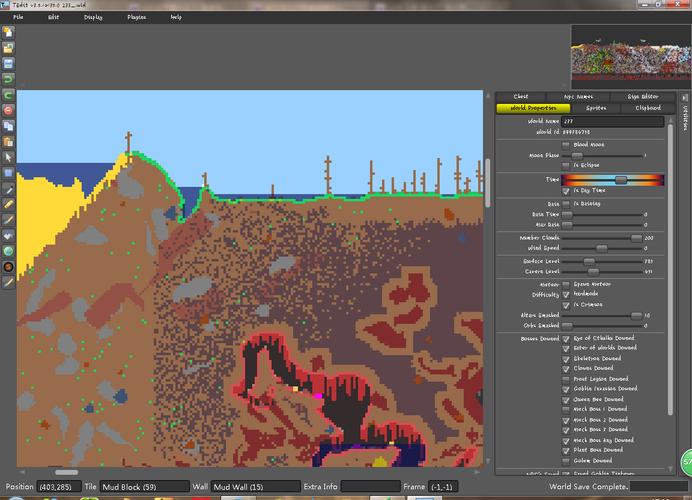Click the red Delete icon
Image resolution: width=692 pixels, height=500 pixels.
8,110
